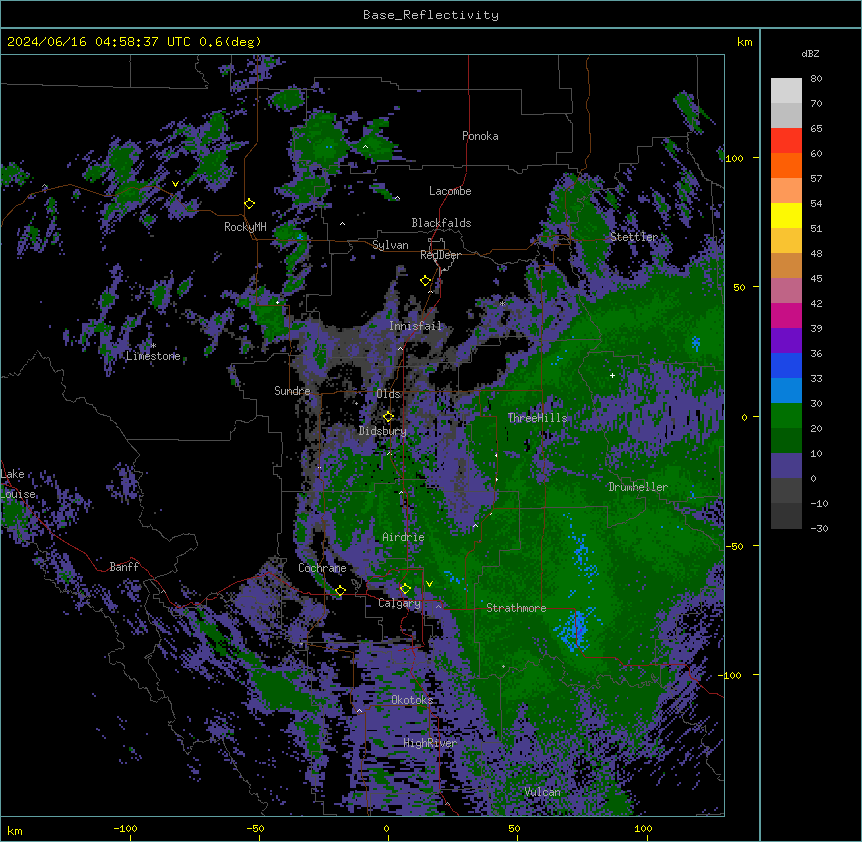Select the yellow 51-54 dBZ legend swatch
Screen dimensions: 862x842
[x=786, y=215]
